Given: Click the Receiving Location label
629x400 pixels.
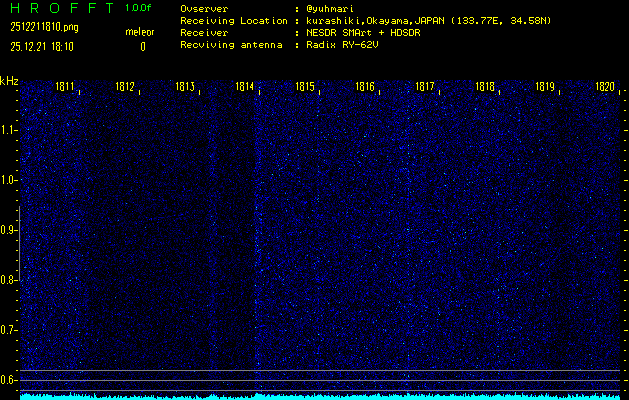Looking at the screenshot, I should click(234, 21).
